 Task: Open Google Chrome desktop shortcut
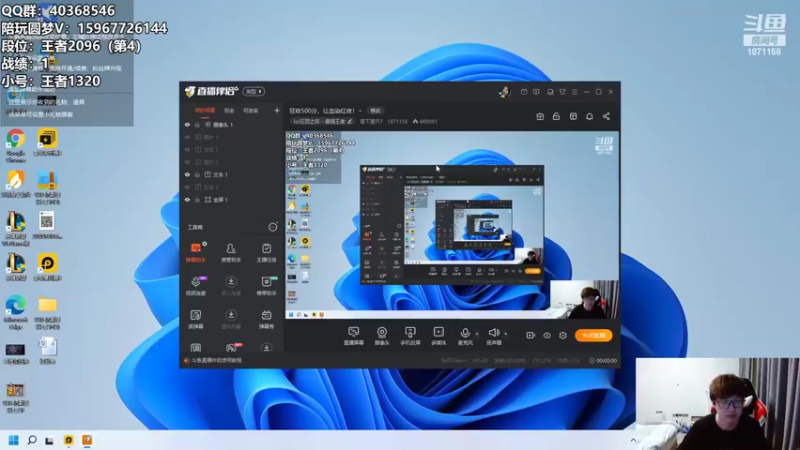(16, 145)
